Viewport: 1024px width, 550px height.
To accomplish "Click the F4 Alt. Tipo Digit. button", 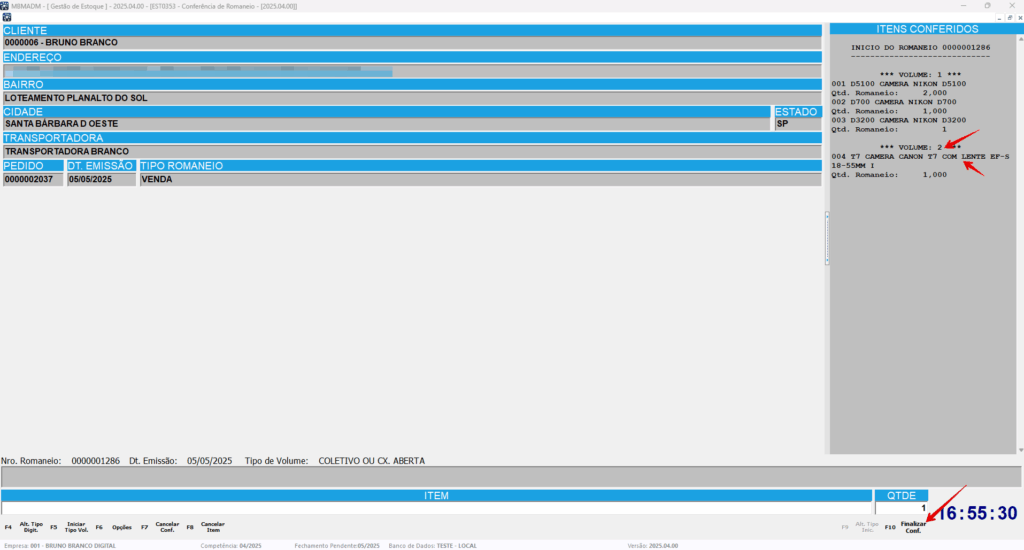I will 24,527.
